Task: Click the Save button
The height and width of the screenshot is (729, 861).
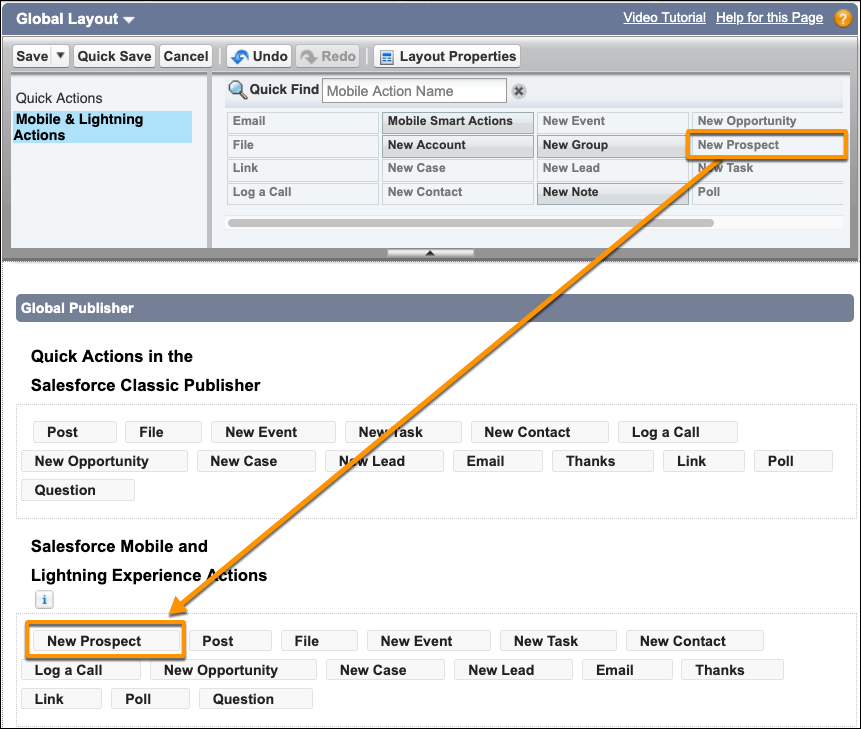Action: (x=32, y=56)
